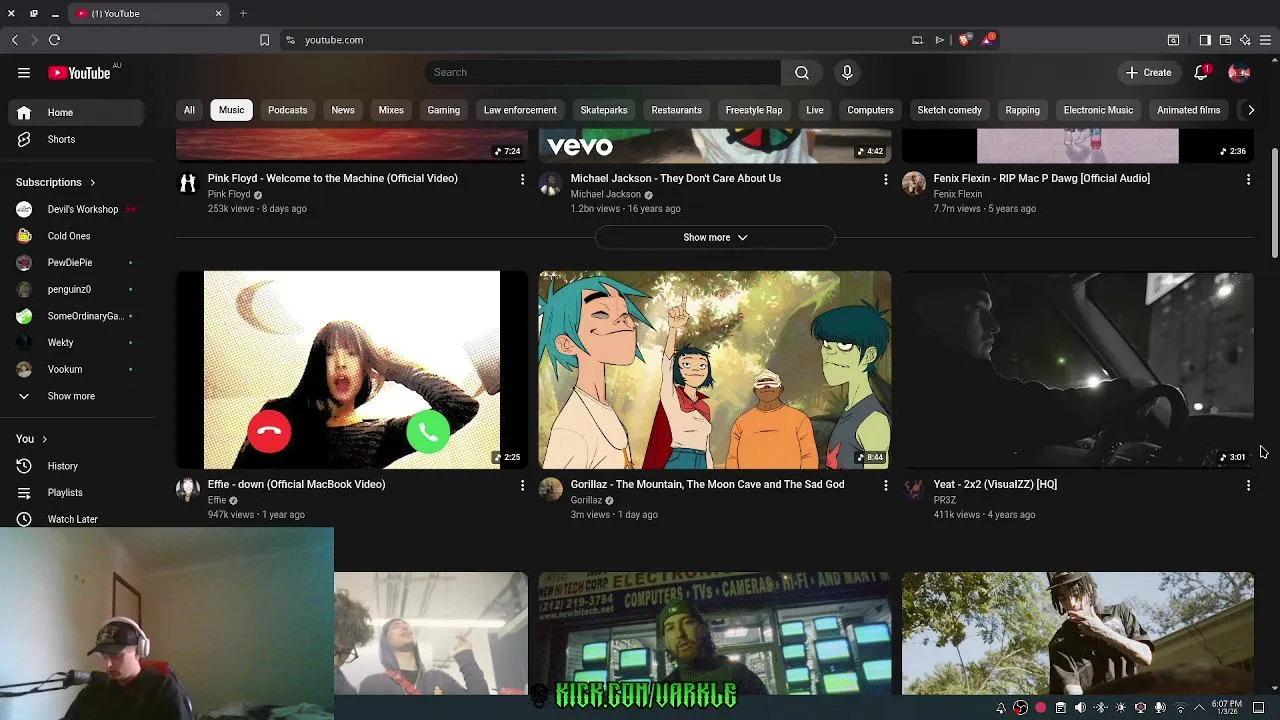The image size is (1280, 720).
Task: Select the Electronic Music category chip
Action: (x=1098, y=110)
